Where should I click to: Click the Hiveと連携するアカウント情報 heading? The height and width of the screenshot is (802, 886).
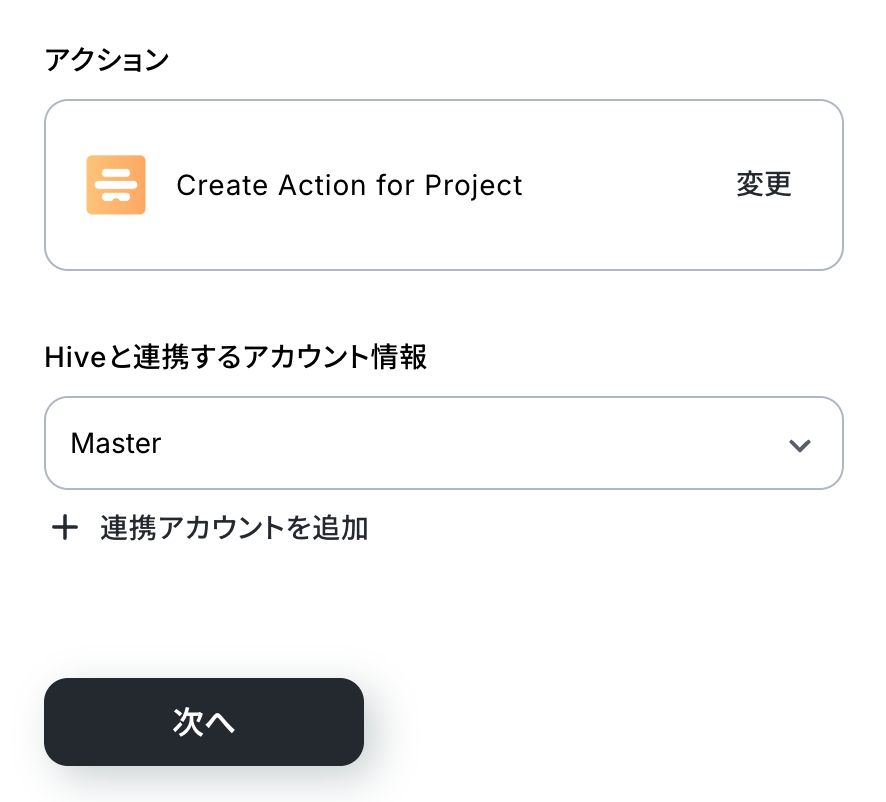click(x=236, y=358)
